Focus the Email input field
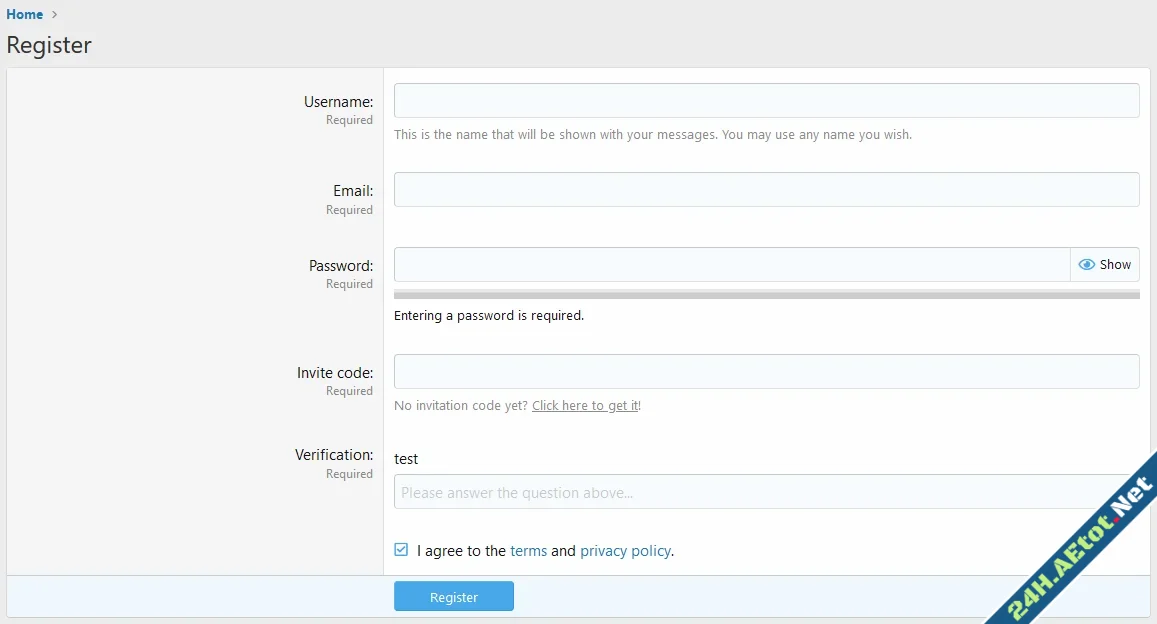 coord(766,189)
